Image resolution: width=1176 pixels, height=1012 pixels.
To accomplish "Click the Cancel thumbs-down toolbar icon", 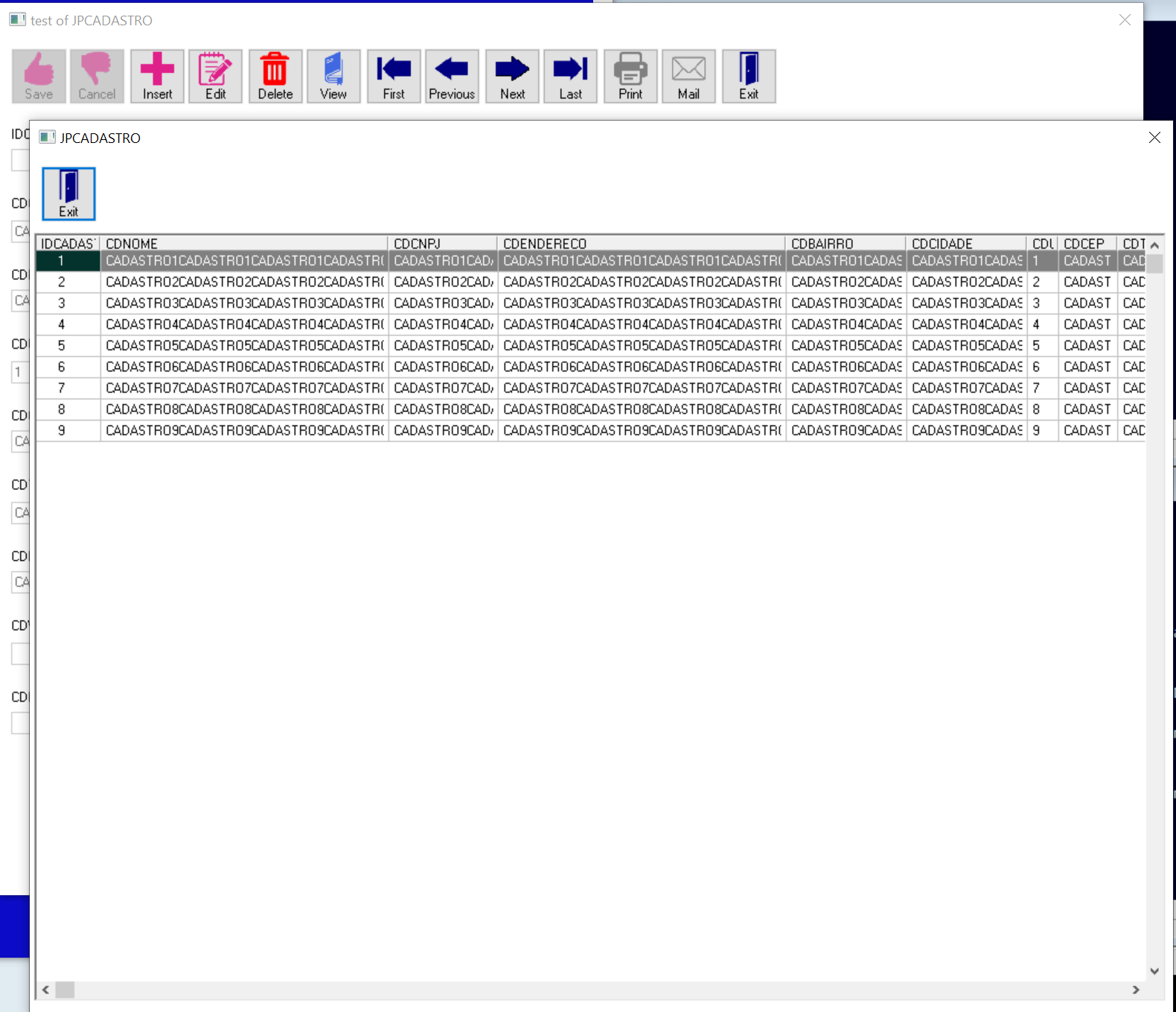I will (x=97, y=76).
